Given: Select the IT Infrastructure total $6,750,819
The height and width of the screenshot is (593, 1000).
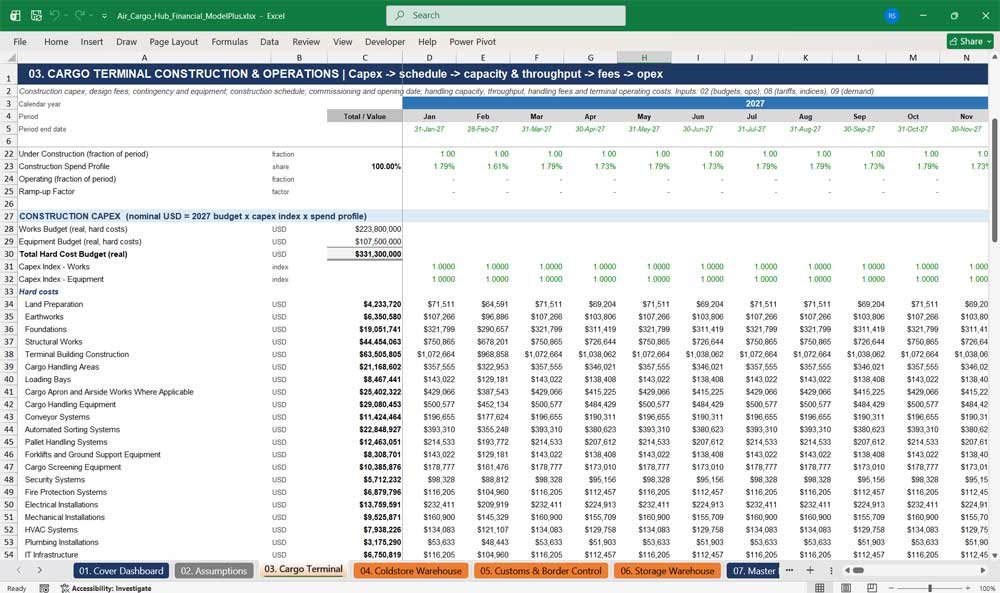Looking at the screenshot, I should (365, 555).
